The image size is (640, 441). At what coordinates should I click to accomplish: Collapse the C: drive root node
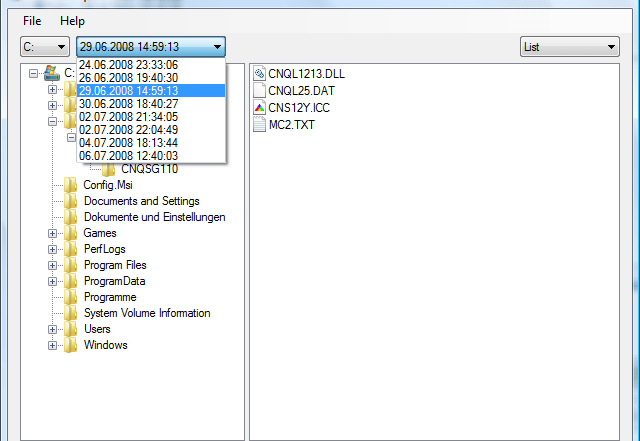pyautogui.click(x=35, y=73)
